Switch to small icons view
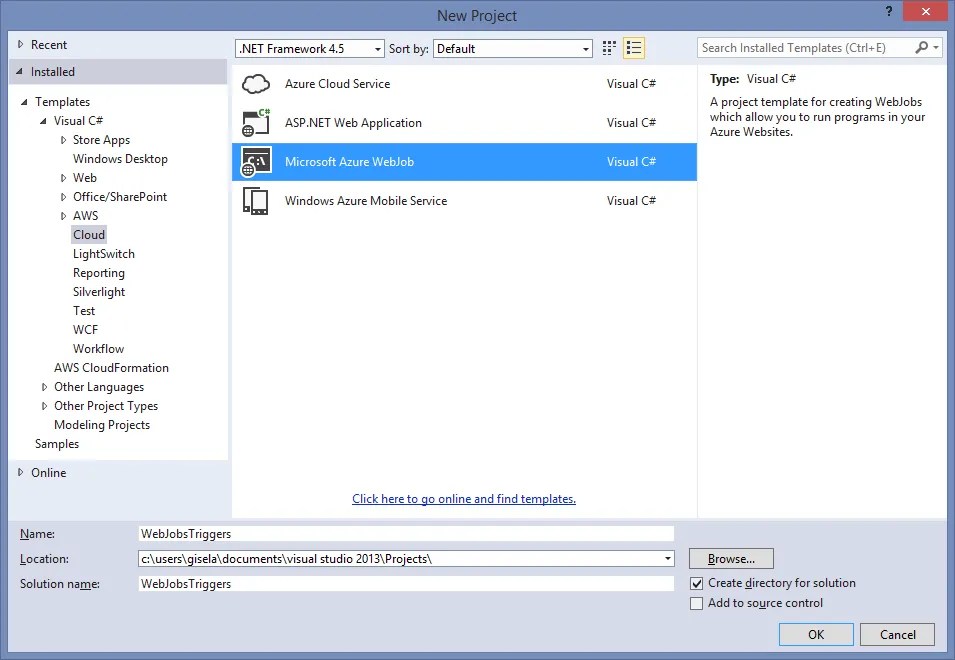 (609, 48)
